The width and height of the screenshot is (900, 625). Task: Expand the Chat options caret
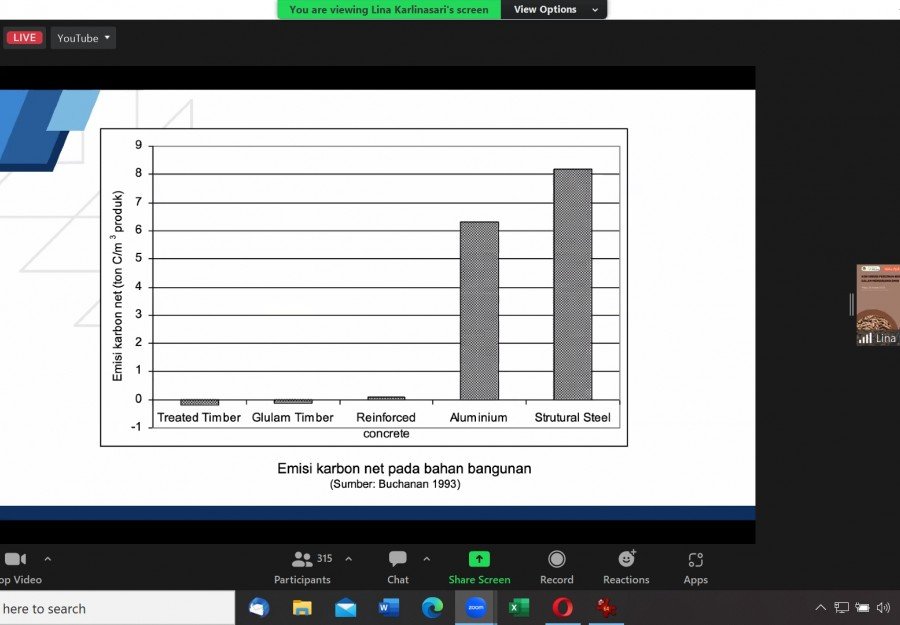(x=426, y=559)
